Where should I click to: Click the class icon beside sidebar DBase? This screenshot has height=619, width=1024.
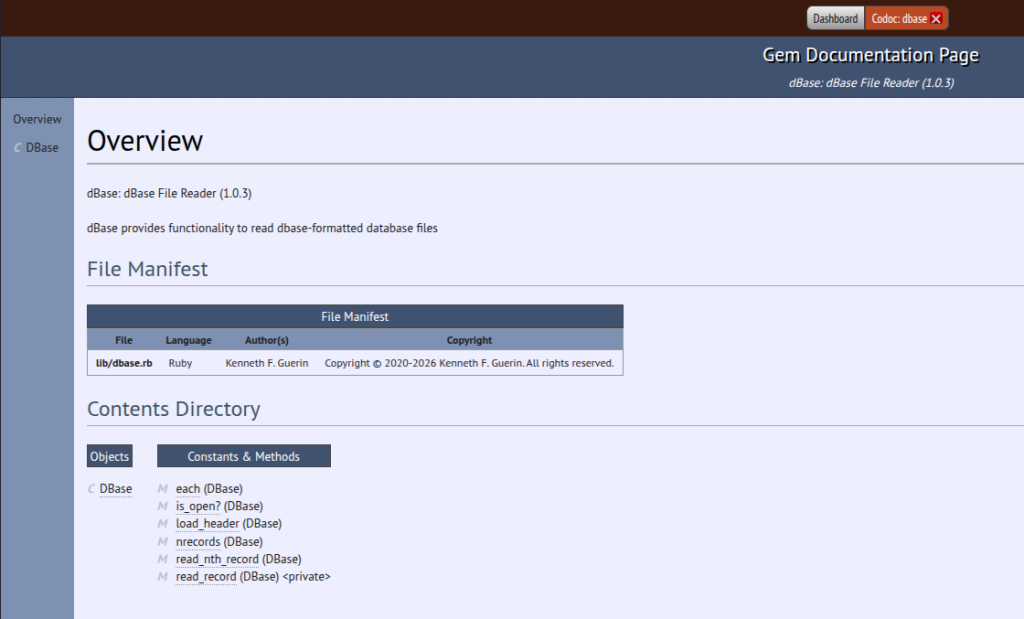(x=18, y=148)
